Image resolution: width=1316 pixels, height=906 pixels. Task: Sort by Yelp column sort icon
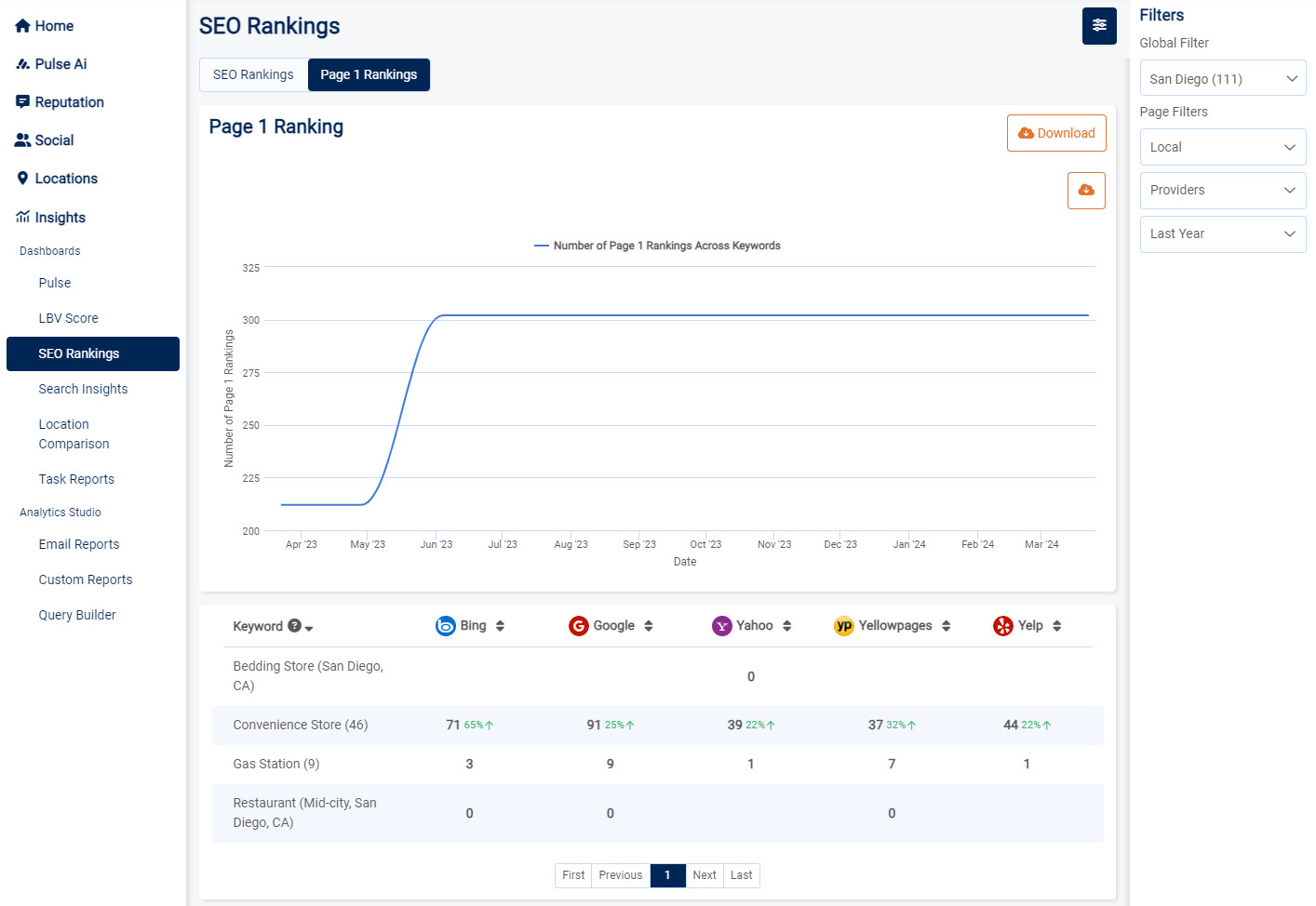click(1056, 626)
